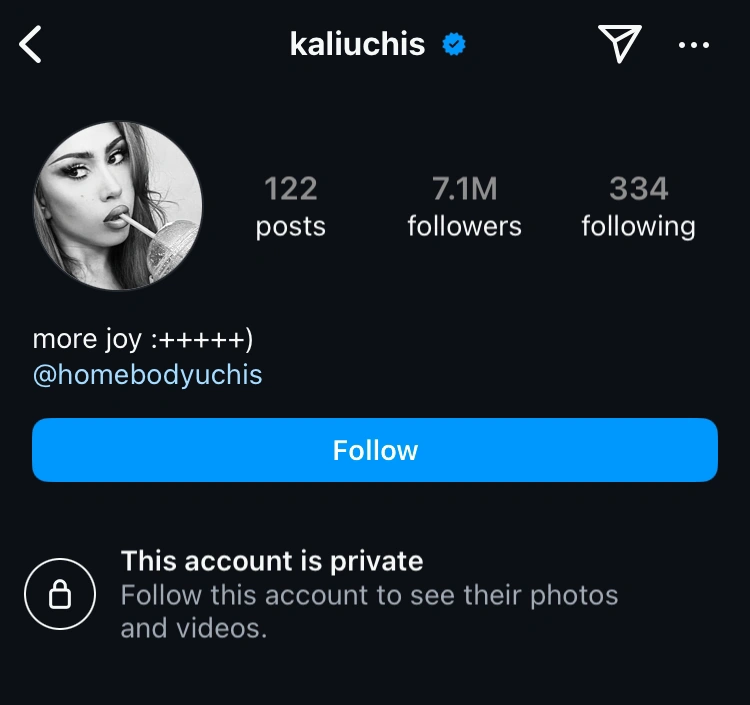
Task: Tap the blue verified badge
Action: [x=454, y=44]
